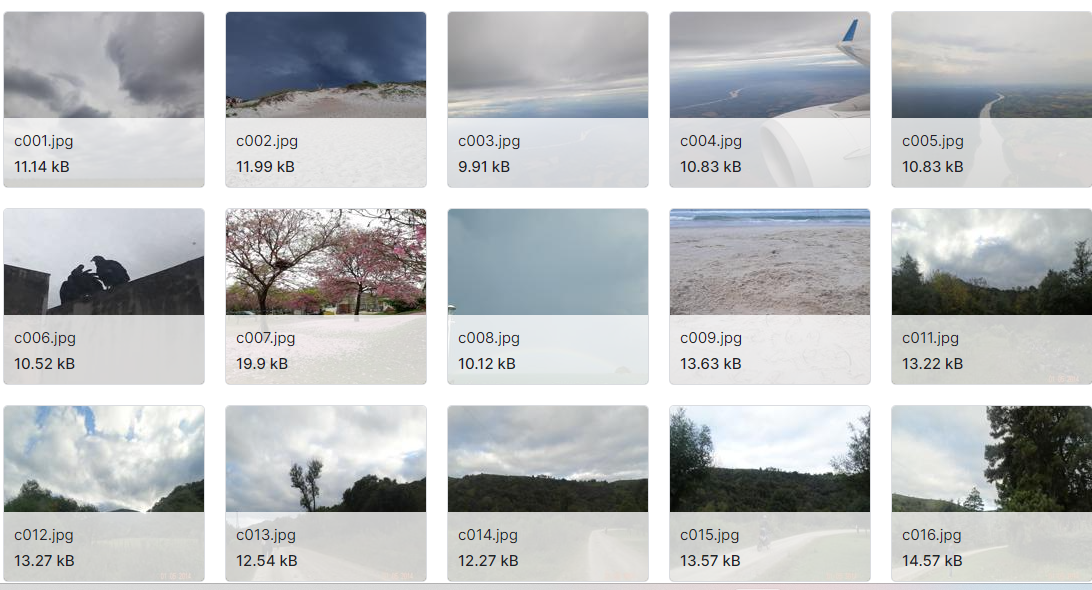Open c016.jpg tall pine tree photo
The height and width of the screenshot is (590, 1092).
tap(992, 459)
